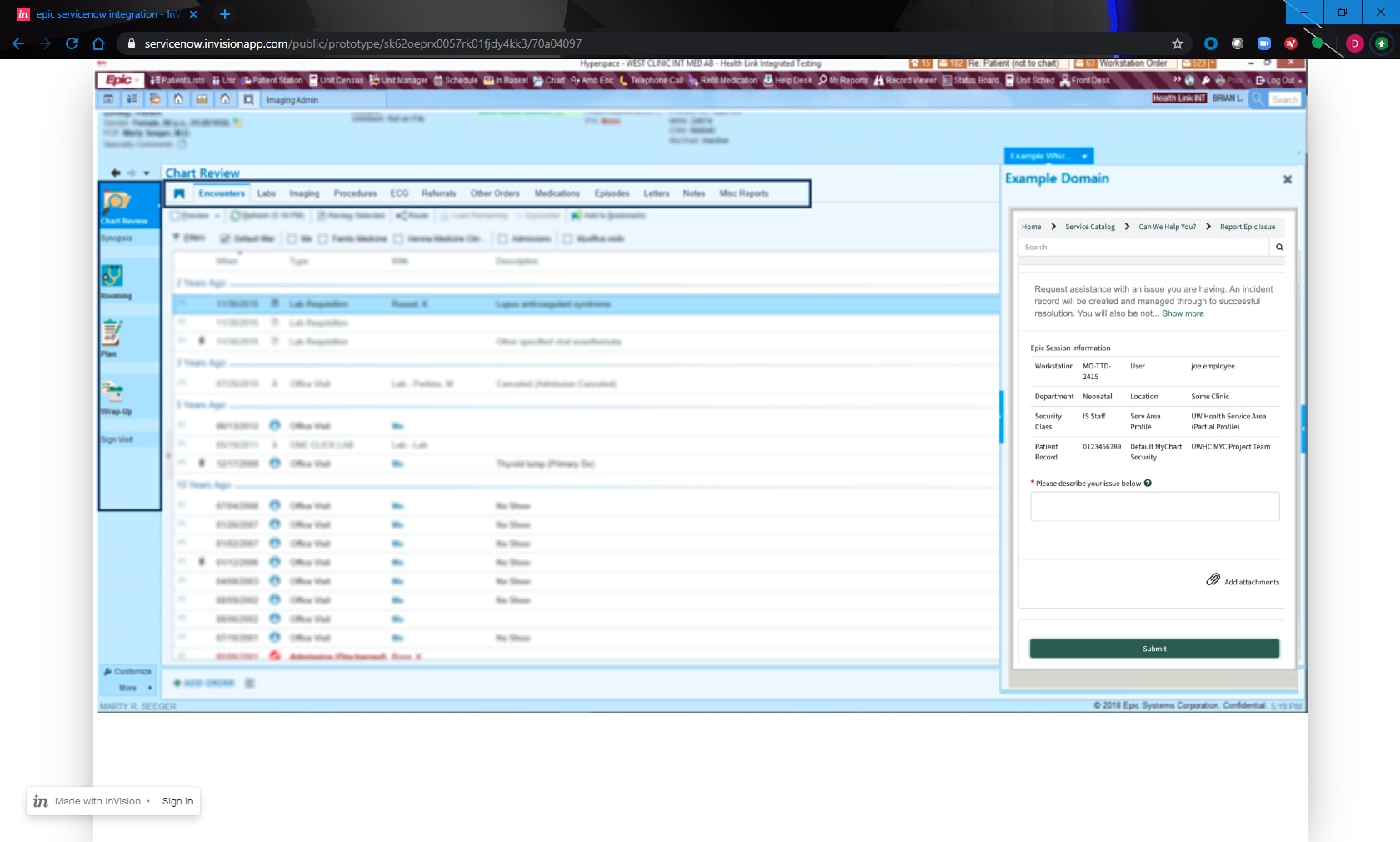The width and height of the screenshot is (1400, 842).
Task: Click Customize in the sidebar
Action: [127, 671]
